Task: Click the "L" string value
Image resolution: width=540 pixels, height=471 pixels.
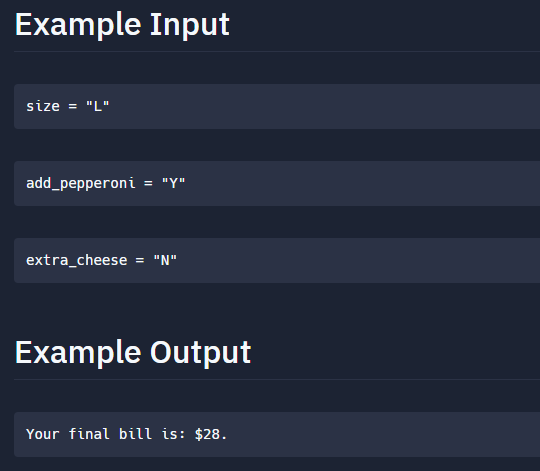Action: [x=98, y=106]
